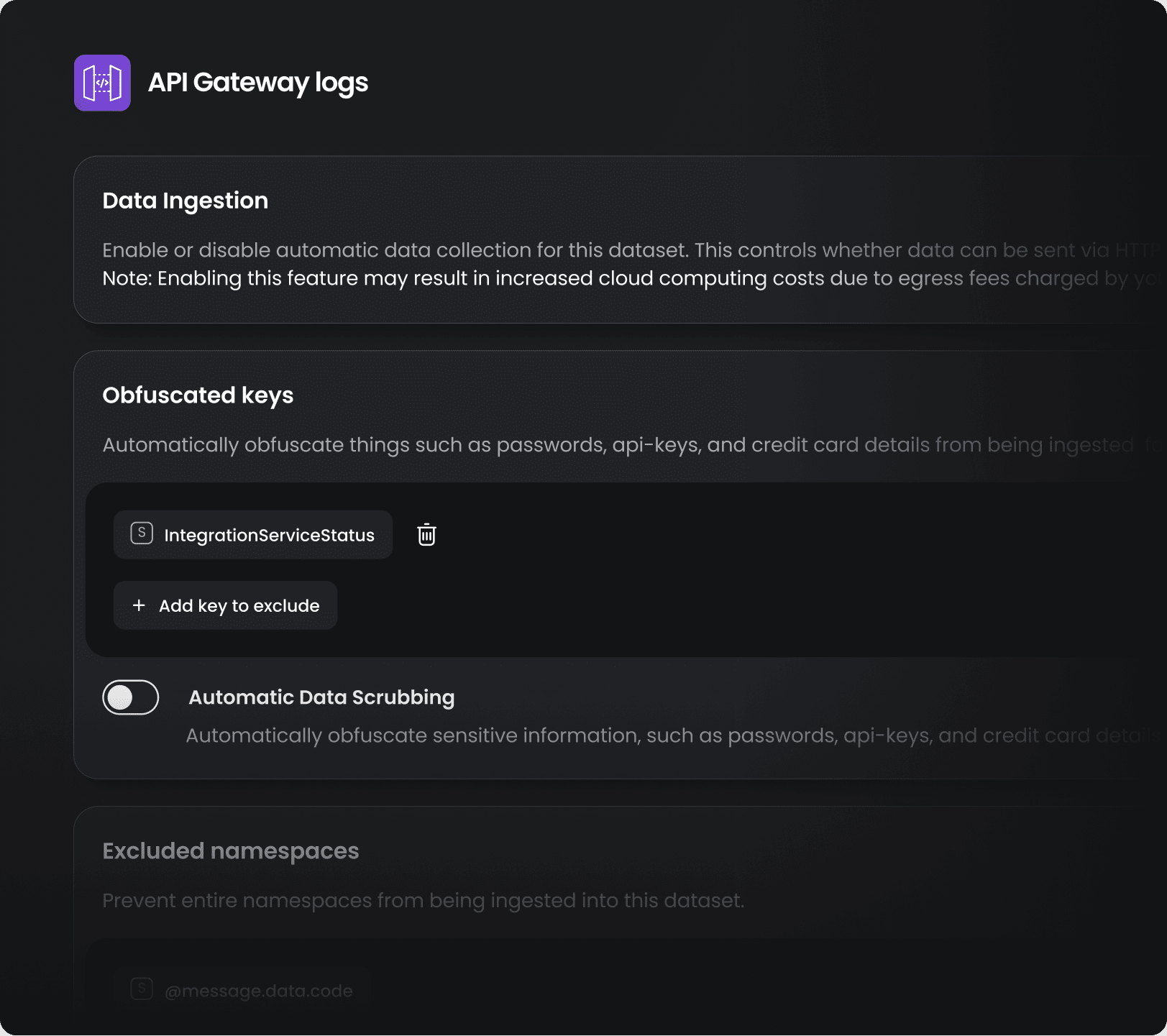Enable the Automatic Data Scrubbing toggle

pos(130,697)
